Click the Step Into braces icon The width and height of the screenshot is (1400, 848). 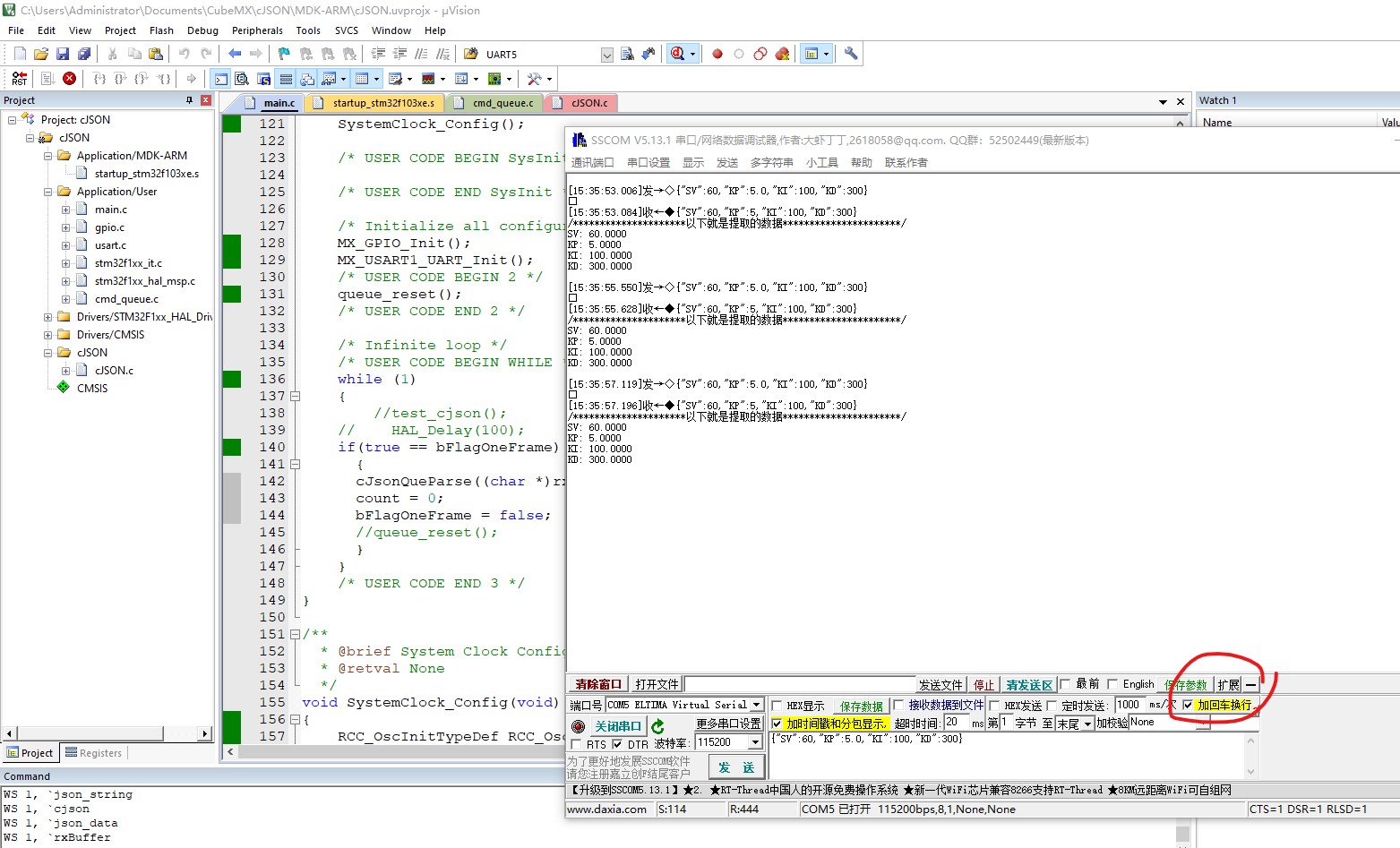[x=99, y=79]
